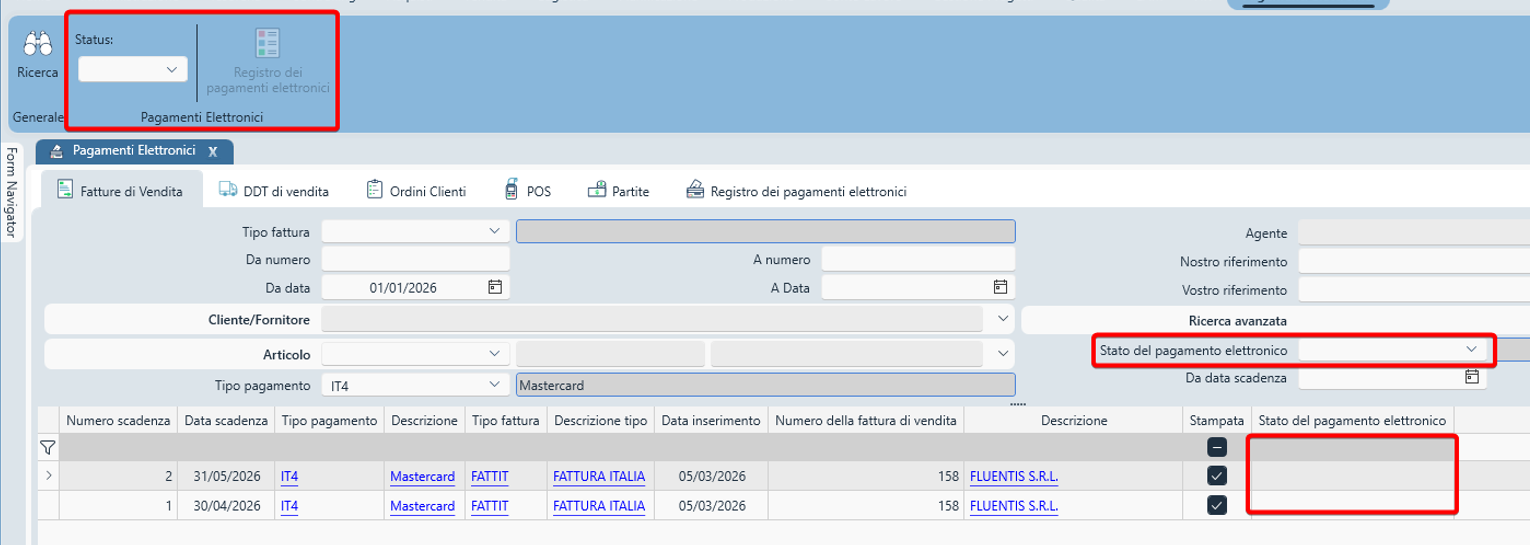Screen dimensions: 1530x545
Task: Click the Nostro riferimento field
Action: click(1414, 262)
